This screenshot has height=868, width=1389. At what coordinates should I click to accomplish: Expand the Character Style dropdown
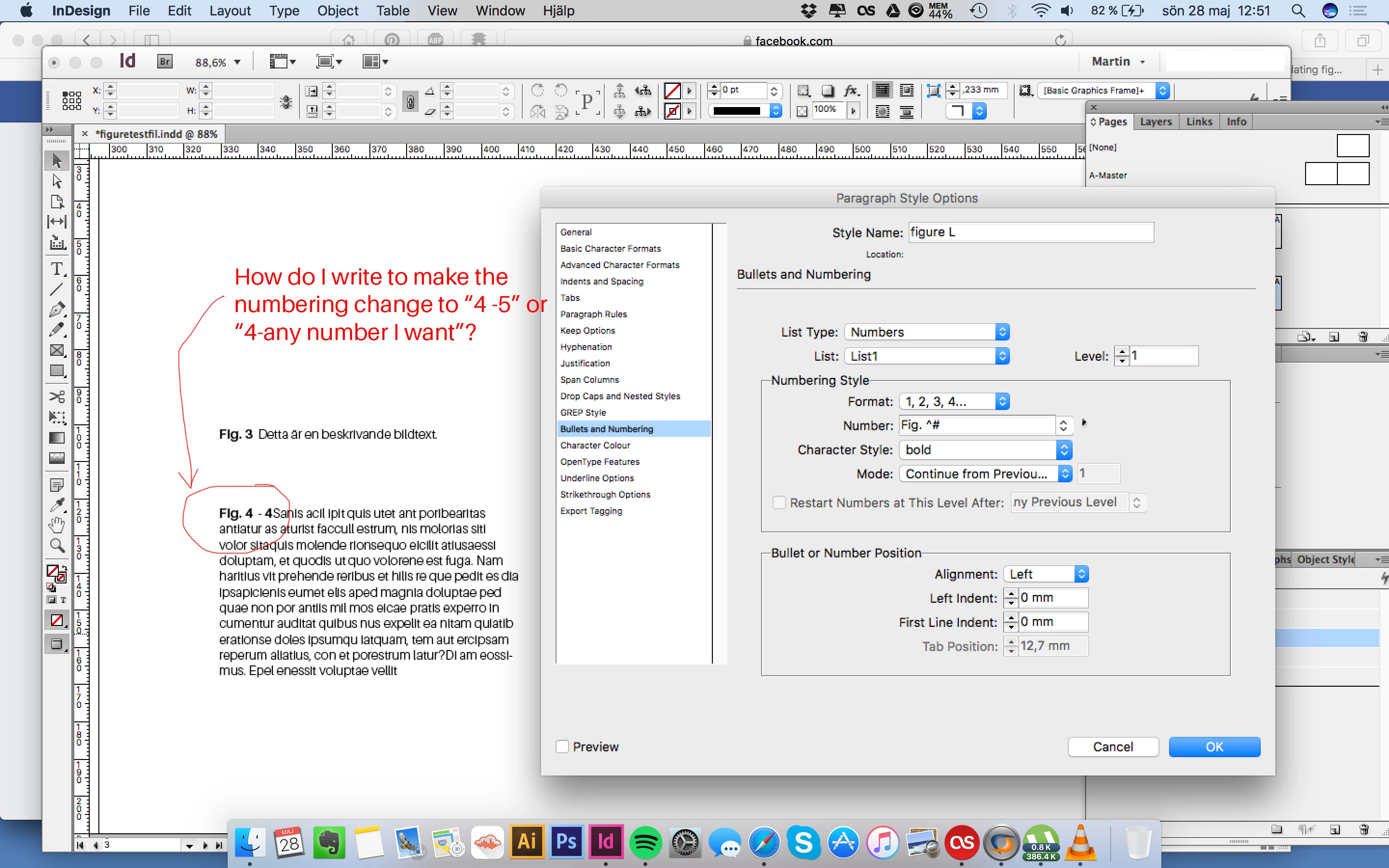[985, 449]
